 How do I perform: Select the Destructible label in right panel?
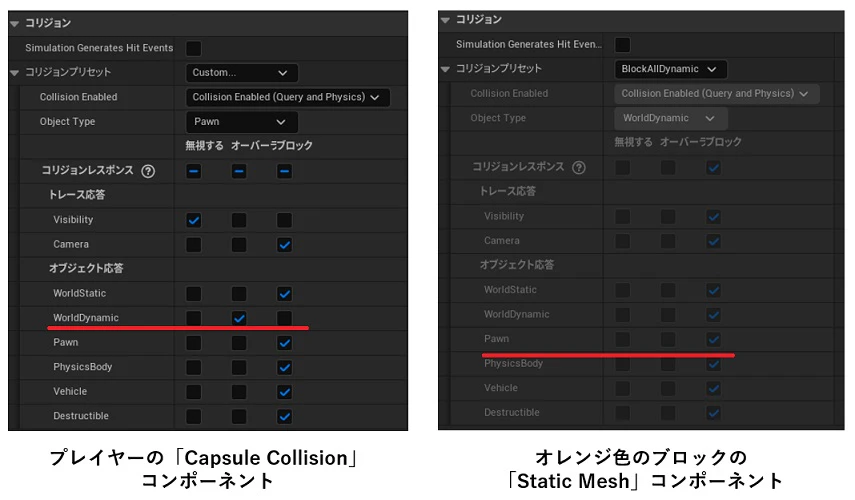point(511,413)
